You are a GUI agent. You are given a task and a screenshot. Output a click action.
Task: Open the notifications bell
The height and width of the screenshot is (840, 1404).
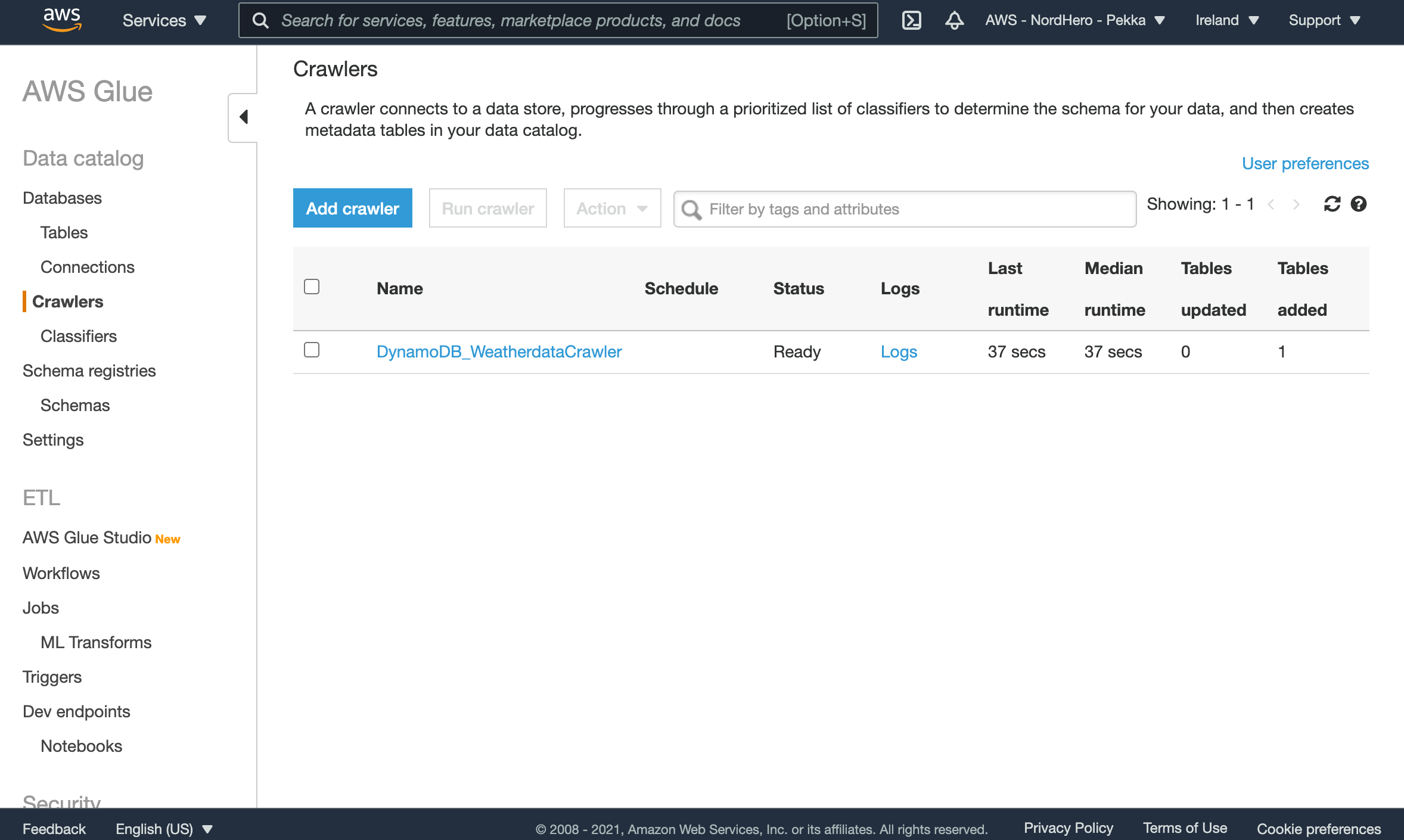coord(954,20)
